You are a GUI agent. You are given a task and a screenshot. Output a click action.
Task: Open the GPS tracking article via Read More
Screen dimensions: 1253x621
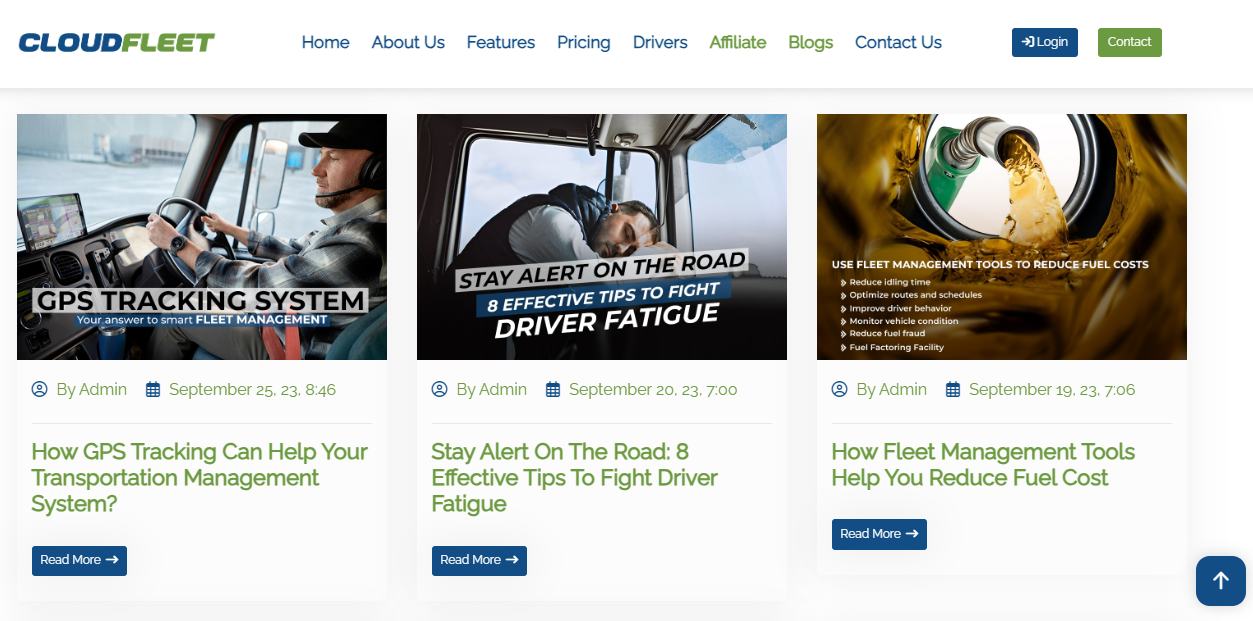click(79, 561)
